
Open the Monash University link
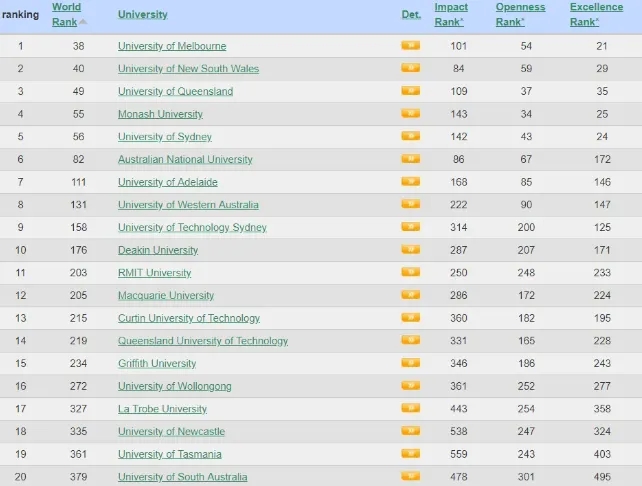[160, 114]
